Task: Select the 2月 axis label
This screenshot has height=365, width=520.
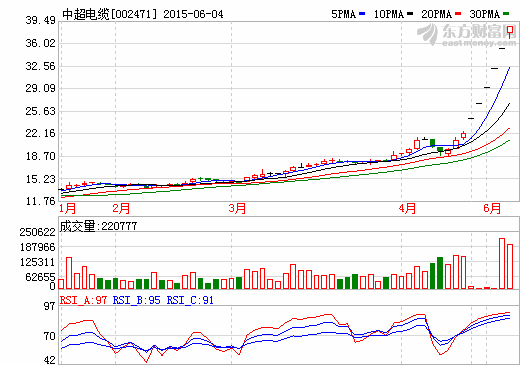Action: pos(121,209)
